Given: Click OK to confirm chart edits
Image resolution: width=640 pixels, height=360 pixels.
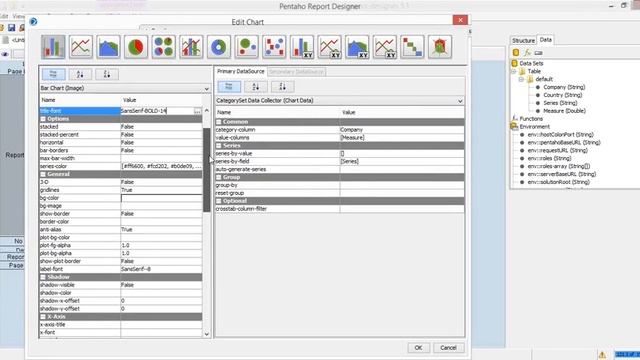Looking at the screenshot, I should pos(418,348).
